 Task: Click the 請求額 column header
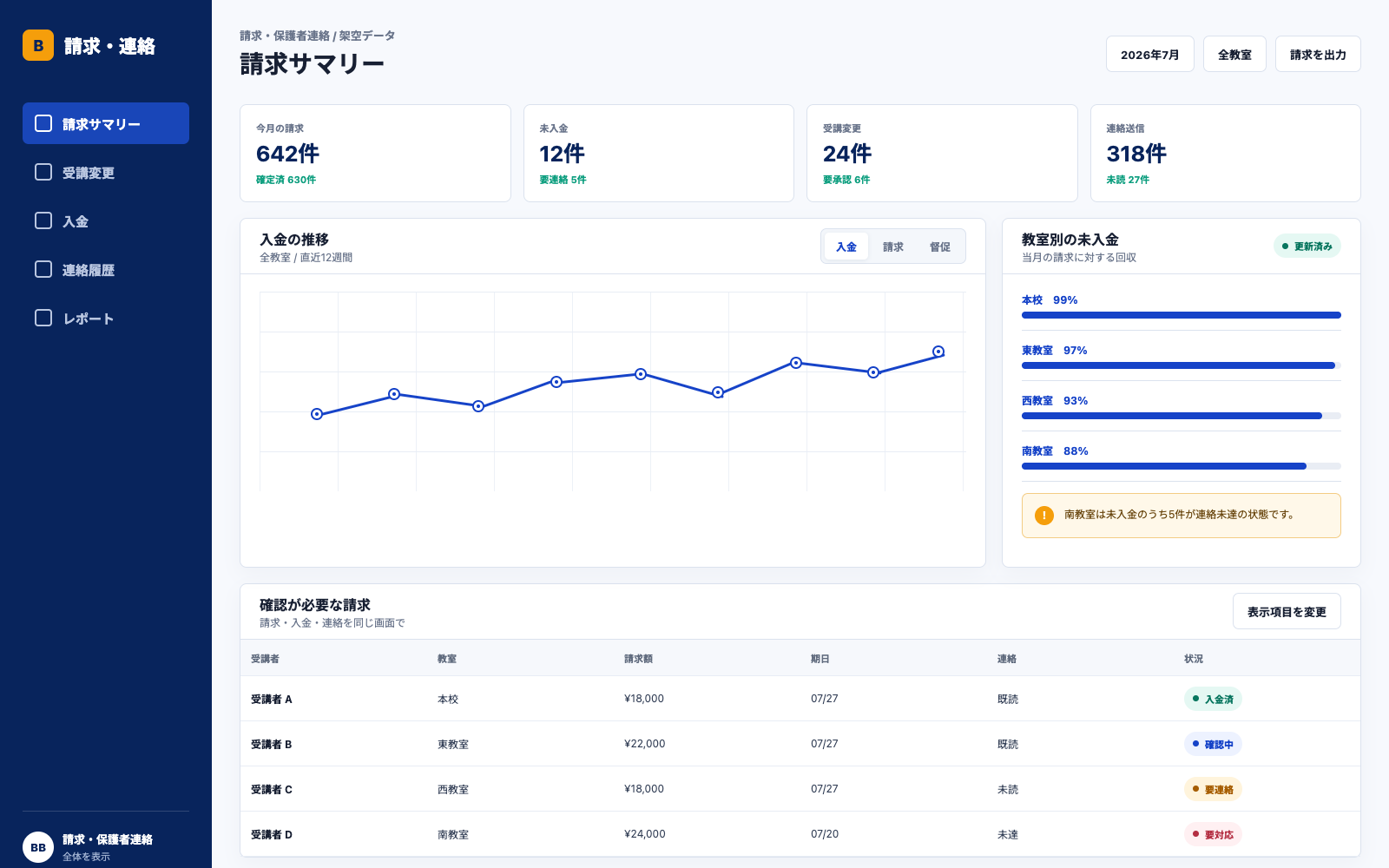point(639,659)
